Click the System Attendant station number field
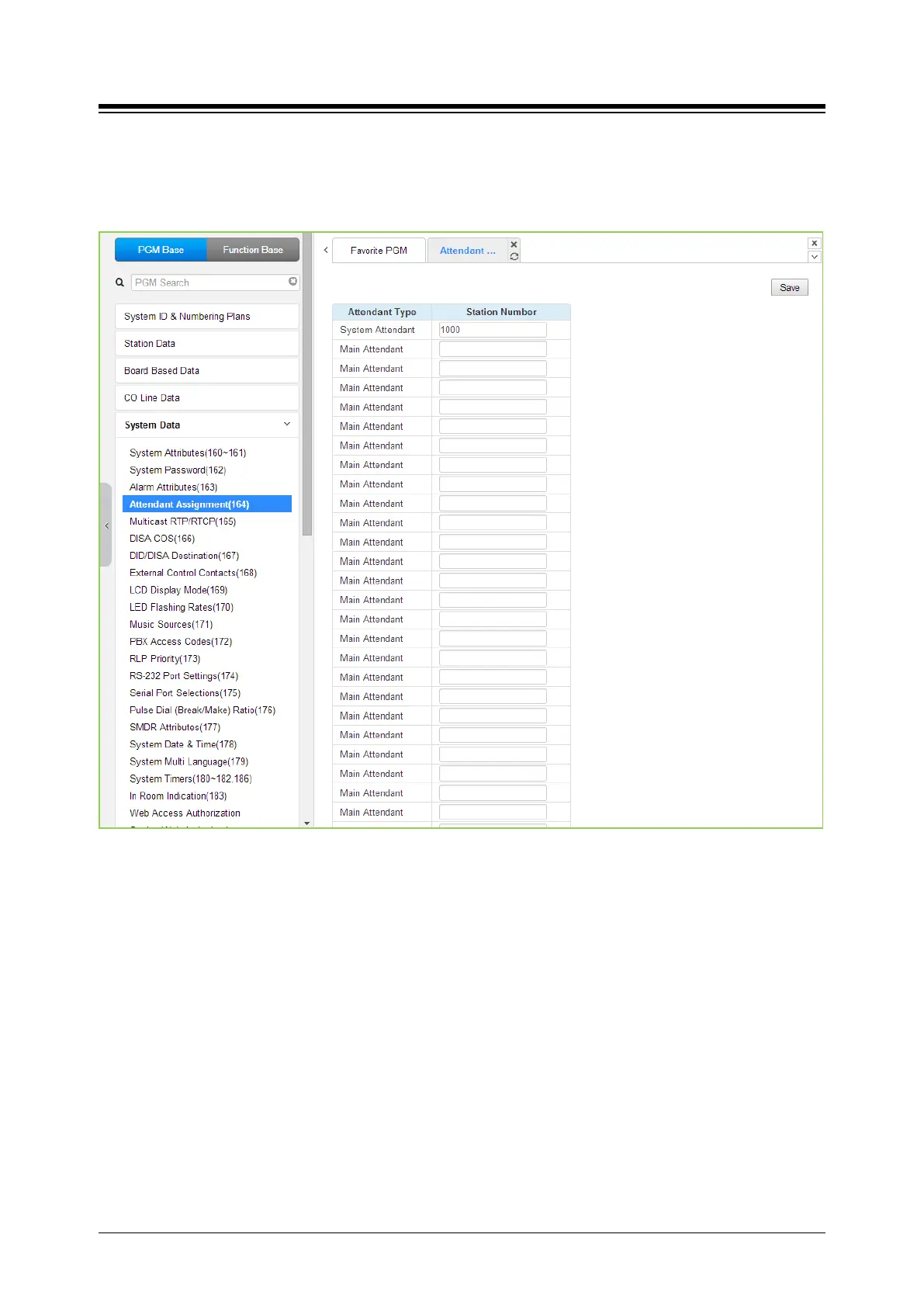This screenshot has width=924, height=1307. click(x=493, y=330)
